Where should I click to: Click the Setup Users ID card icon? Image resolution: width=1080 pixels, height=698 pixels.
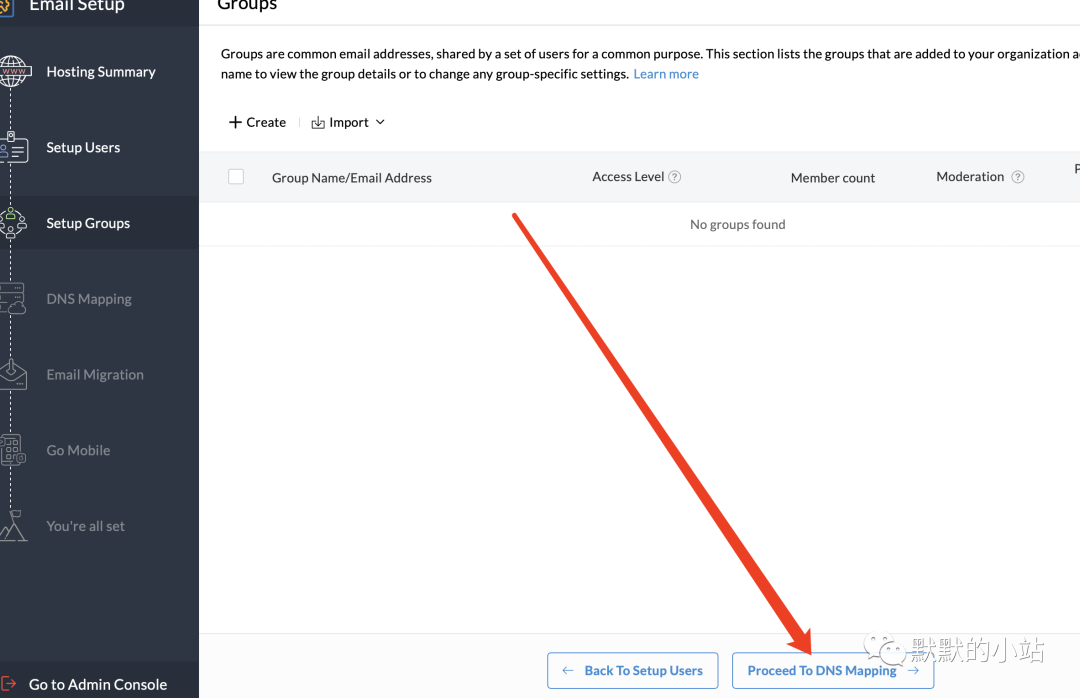click(x=13, y=147)
